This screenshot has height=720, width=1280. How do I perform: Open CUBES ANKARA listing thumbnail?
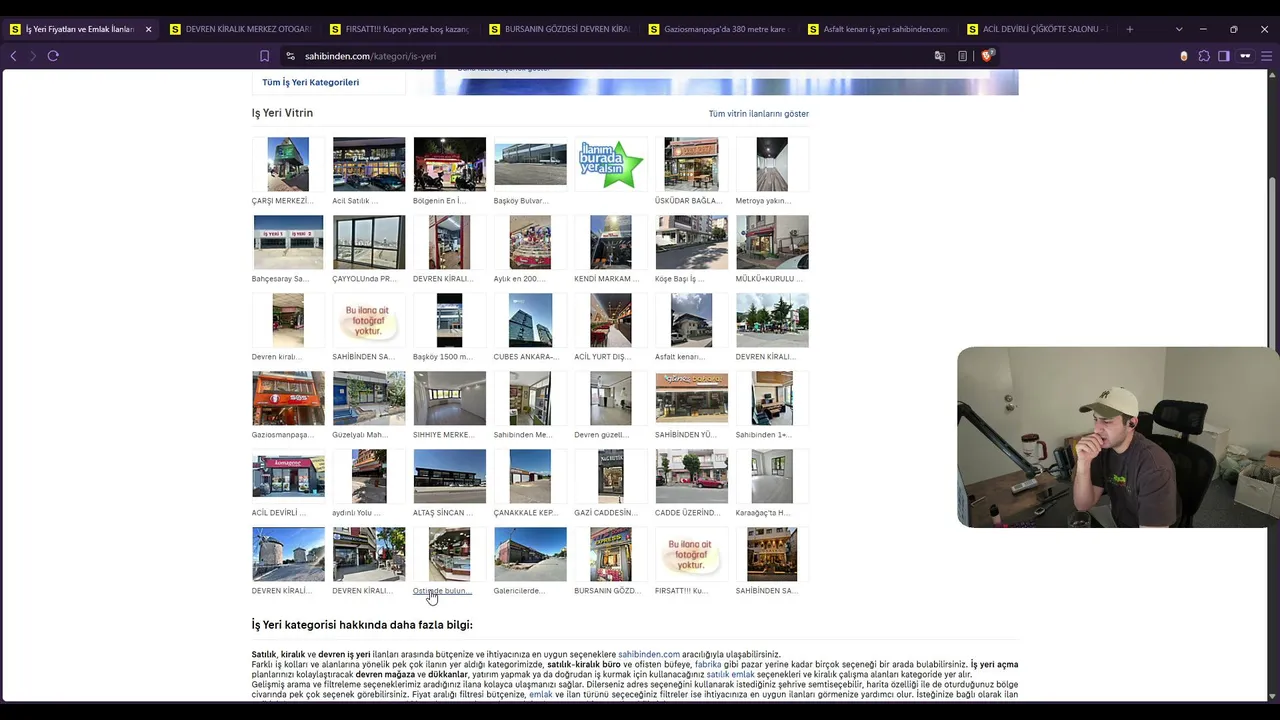[x=530, y=320]
